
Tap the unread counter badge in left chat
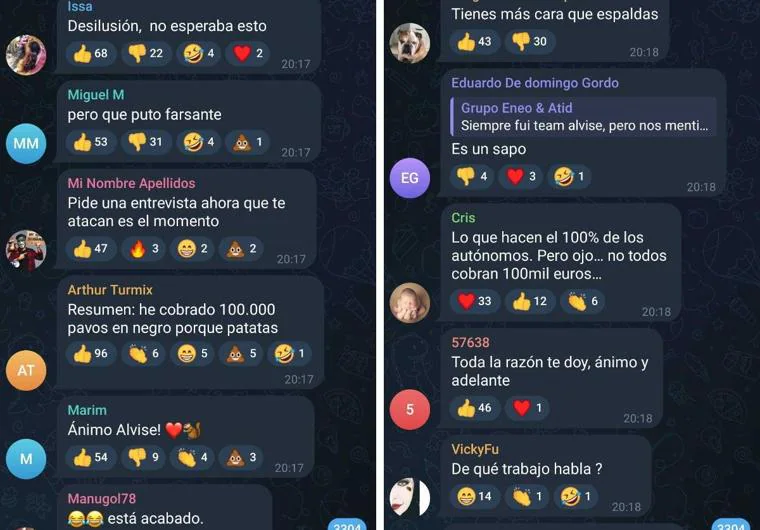coord(347,525)
